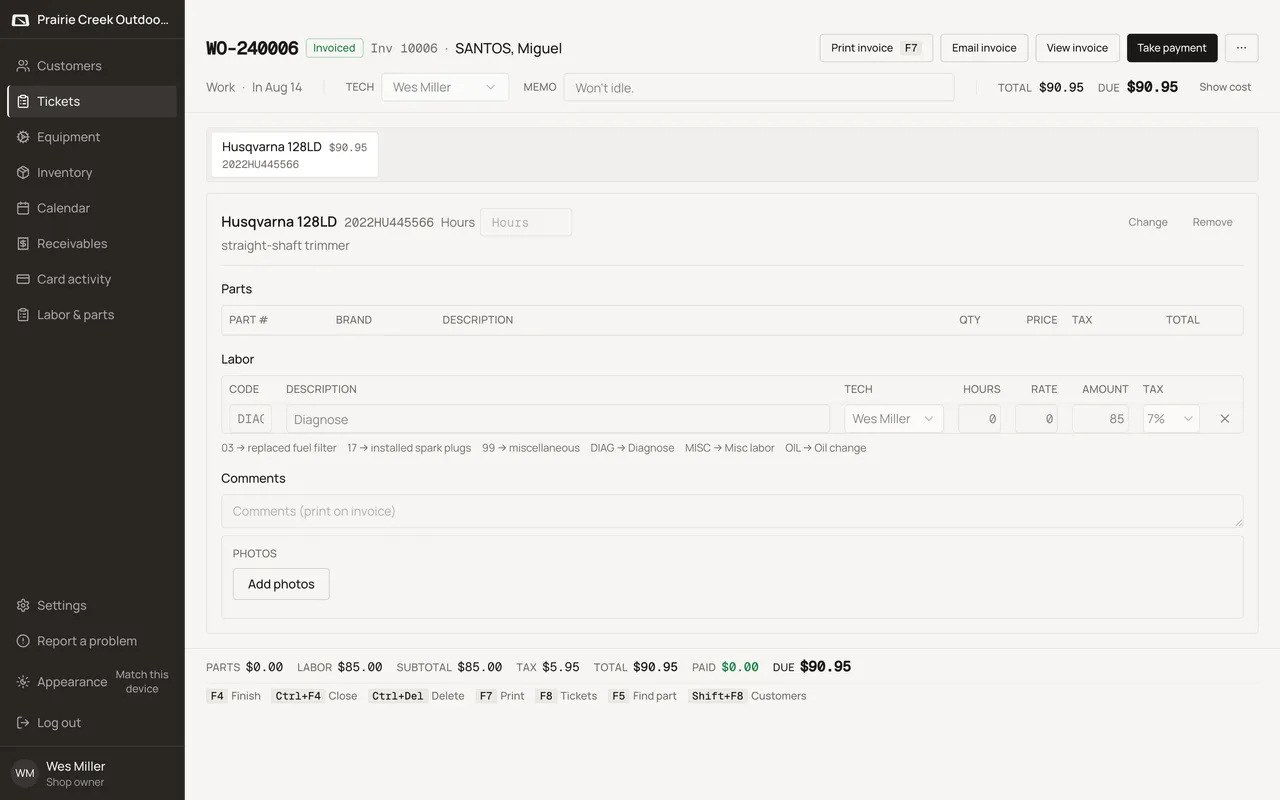Click the F8 Tickets shortcut
1280x800 pixels.
click(566, 696)
